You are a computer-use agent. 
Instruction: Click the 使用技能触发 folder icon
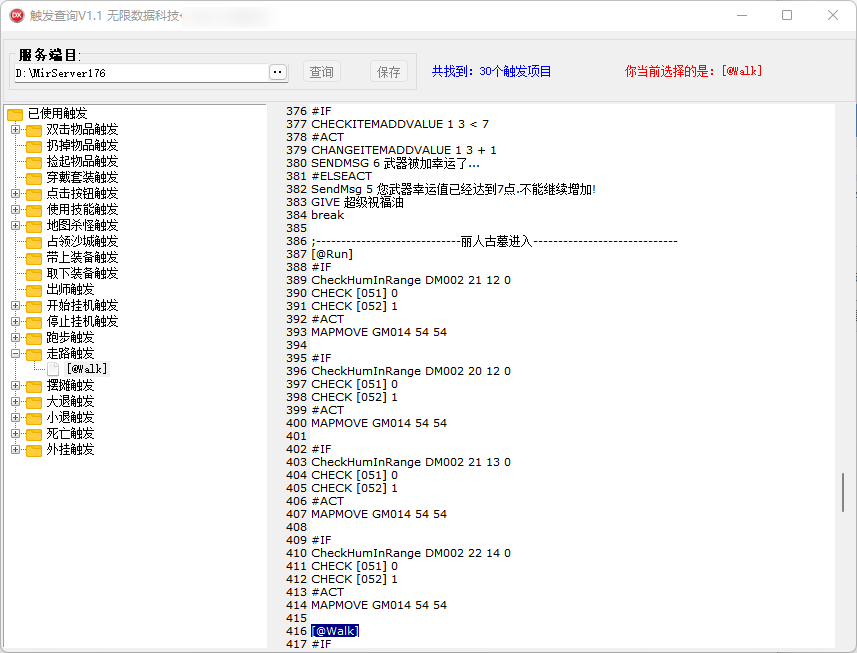click(34, 210)
